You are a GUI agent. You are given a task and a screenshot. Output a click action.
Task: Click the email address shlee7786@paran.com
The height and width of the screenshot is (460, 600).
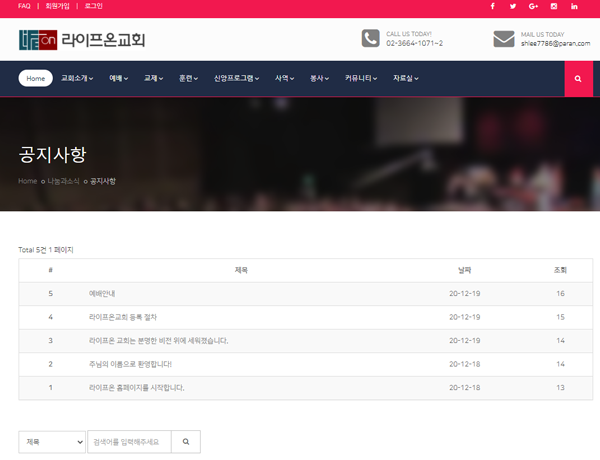pyautogui.click(x=555, y=44)
